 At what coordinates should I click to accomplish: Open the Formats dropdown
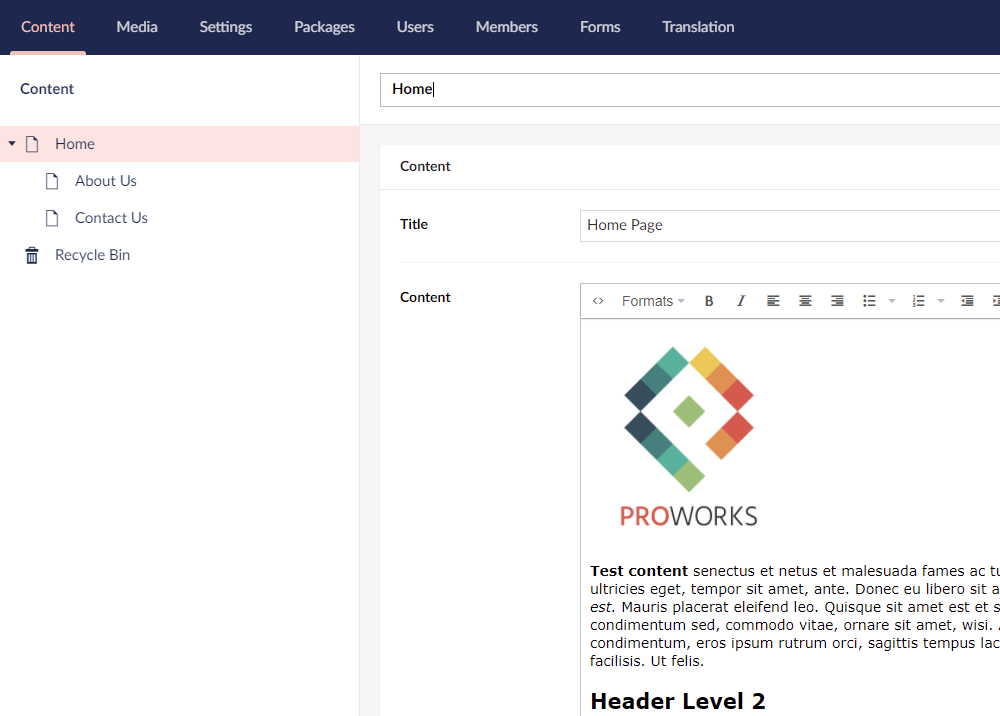[652, 301]
